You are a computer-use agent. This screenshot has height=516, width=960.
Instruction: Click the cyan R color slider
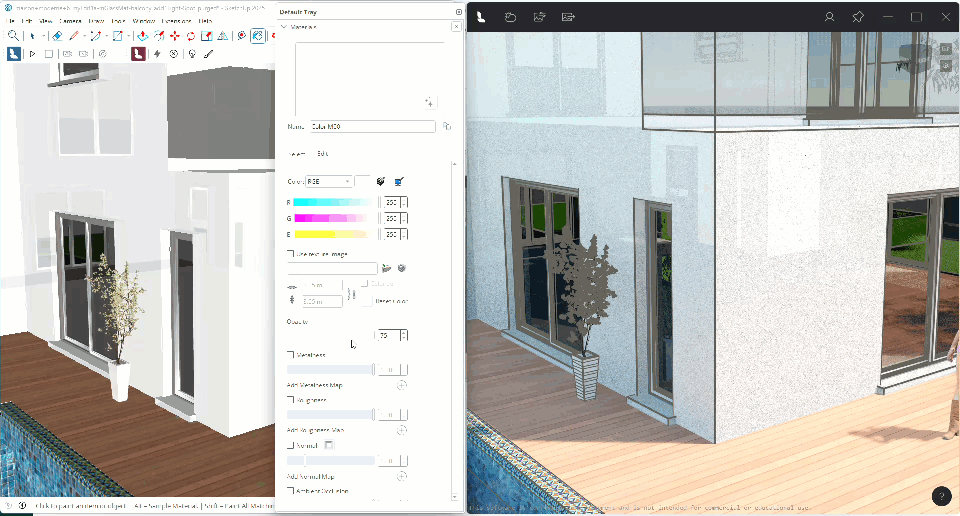[x=330, y=203]
